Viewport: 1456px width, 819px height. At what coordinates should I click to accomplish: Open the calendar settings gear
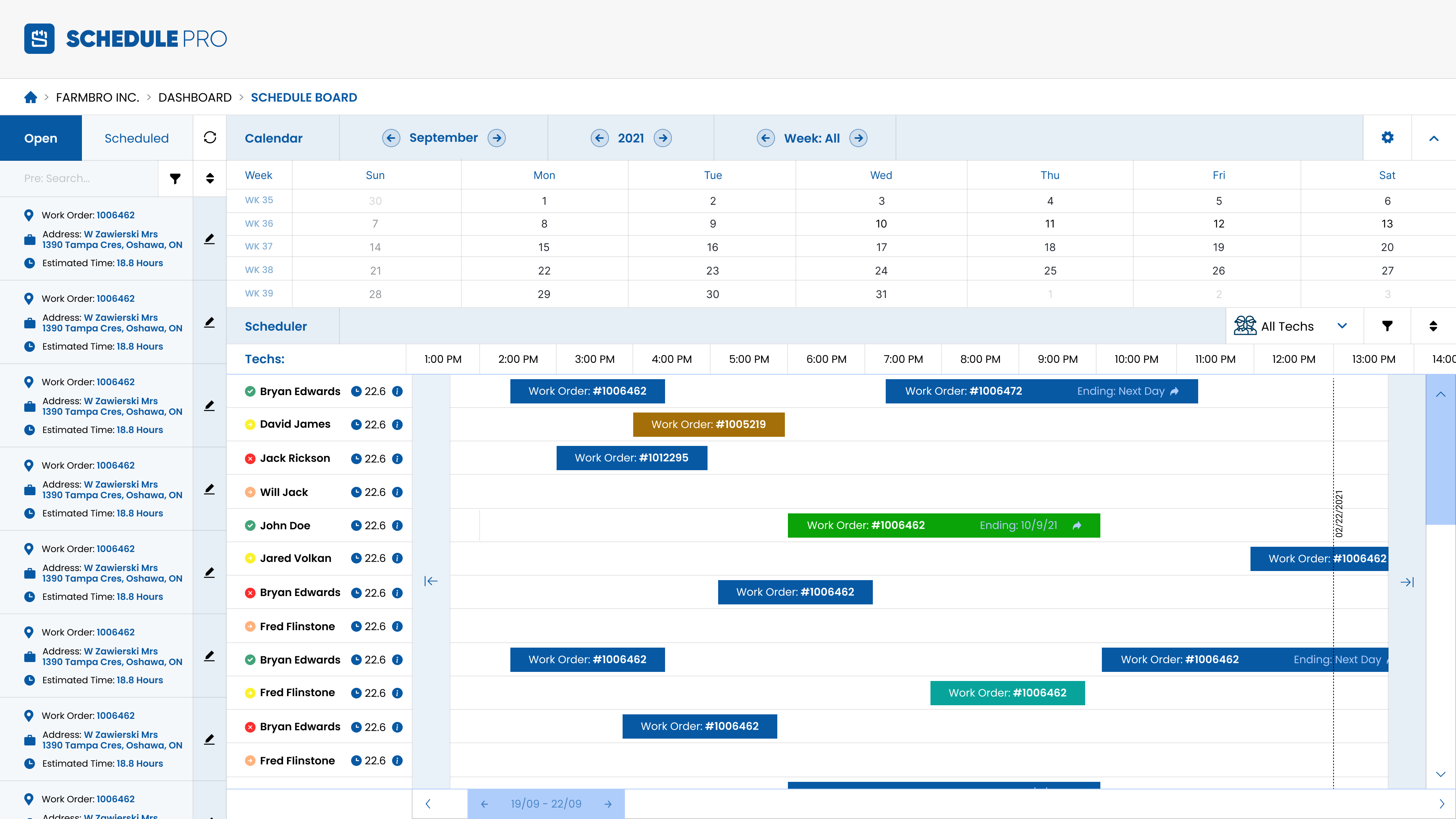(x=1387, y=137)
